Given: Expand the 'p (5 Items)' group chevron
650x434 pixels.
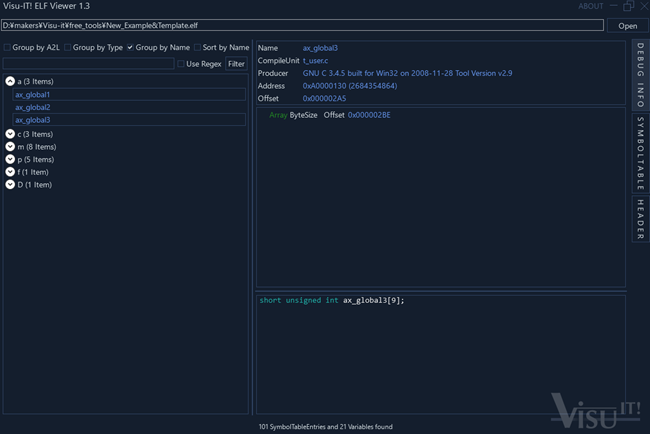Looking at the screenshot, I should point(10,159).
